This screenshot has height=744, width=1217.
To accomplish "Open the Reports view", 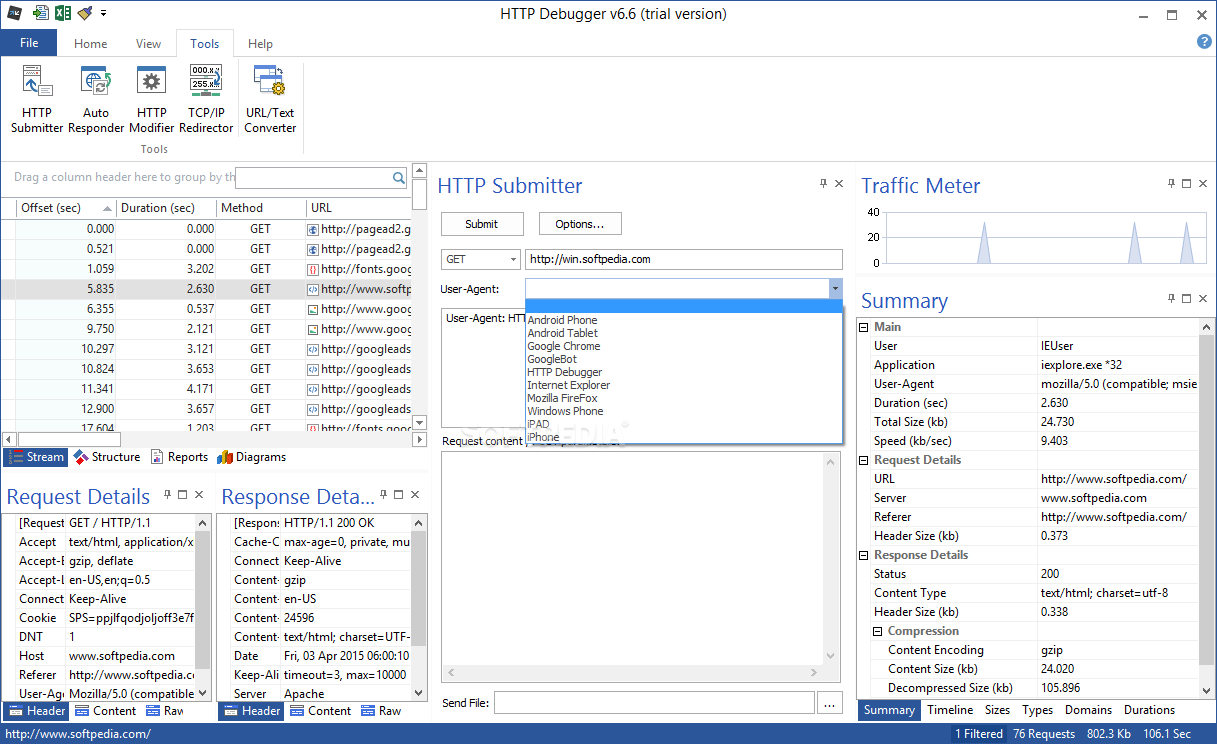I will [180, 457].
